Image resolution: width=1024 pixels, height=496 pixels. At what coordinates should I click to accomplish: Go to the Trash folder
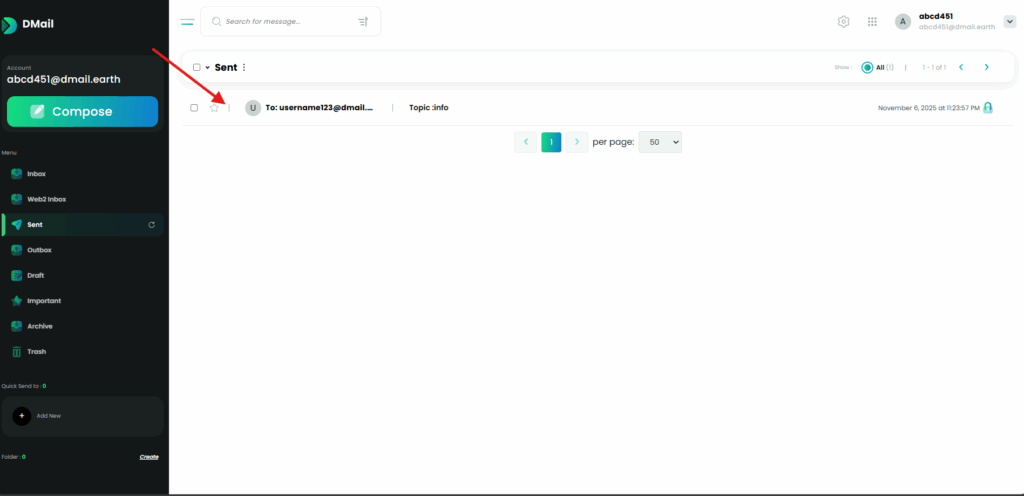click(36, 352)
